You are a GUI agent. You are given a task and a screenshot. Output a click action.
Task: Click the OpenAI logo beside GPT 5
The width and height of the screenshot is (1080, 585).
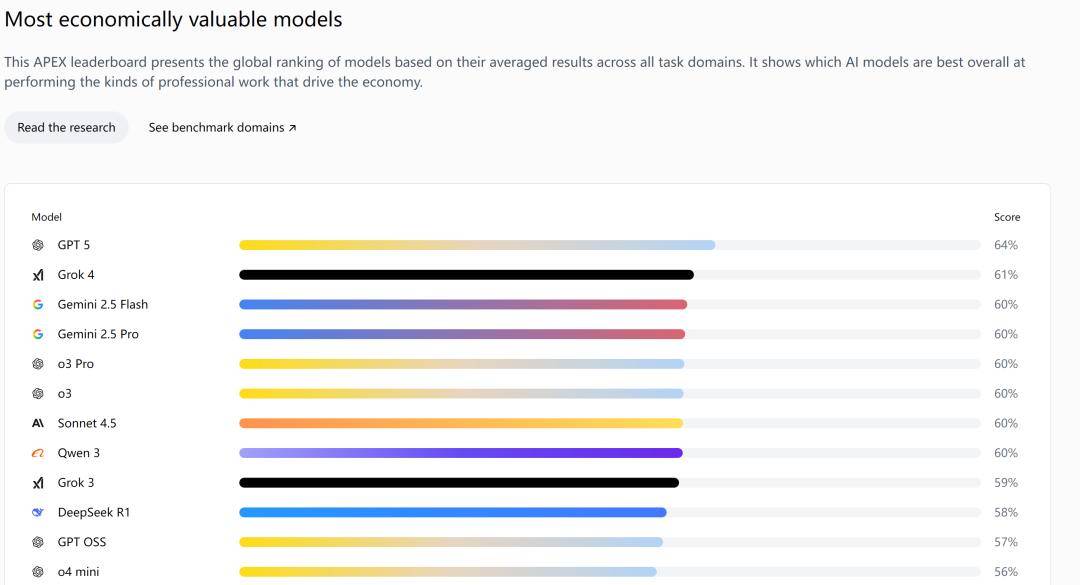click(38, 245)
